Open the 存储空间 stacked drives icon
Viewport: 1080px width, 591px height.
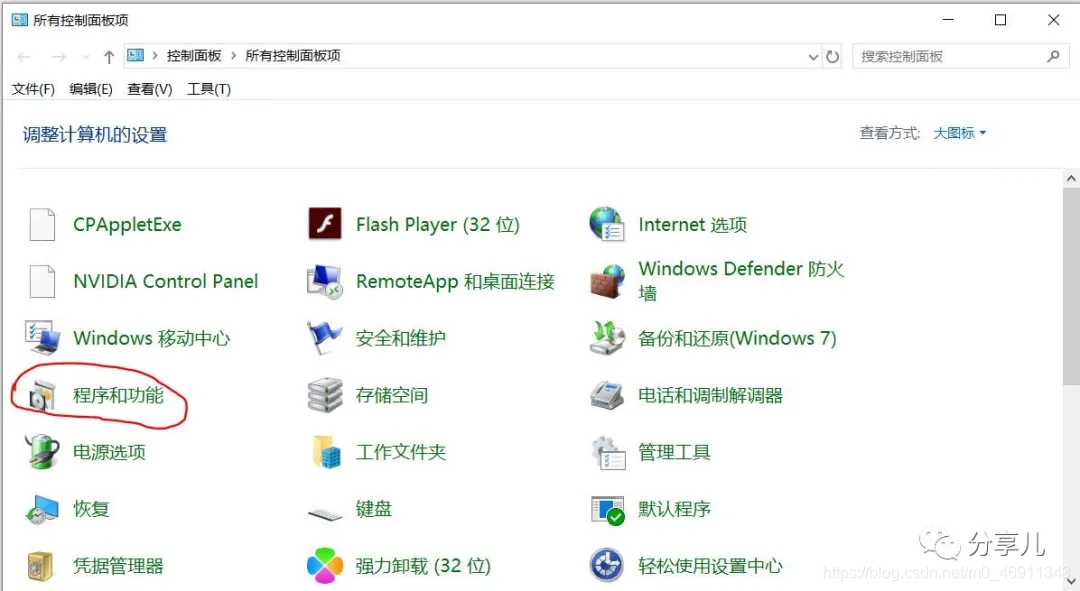click(324, 395)
